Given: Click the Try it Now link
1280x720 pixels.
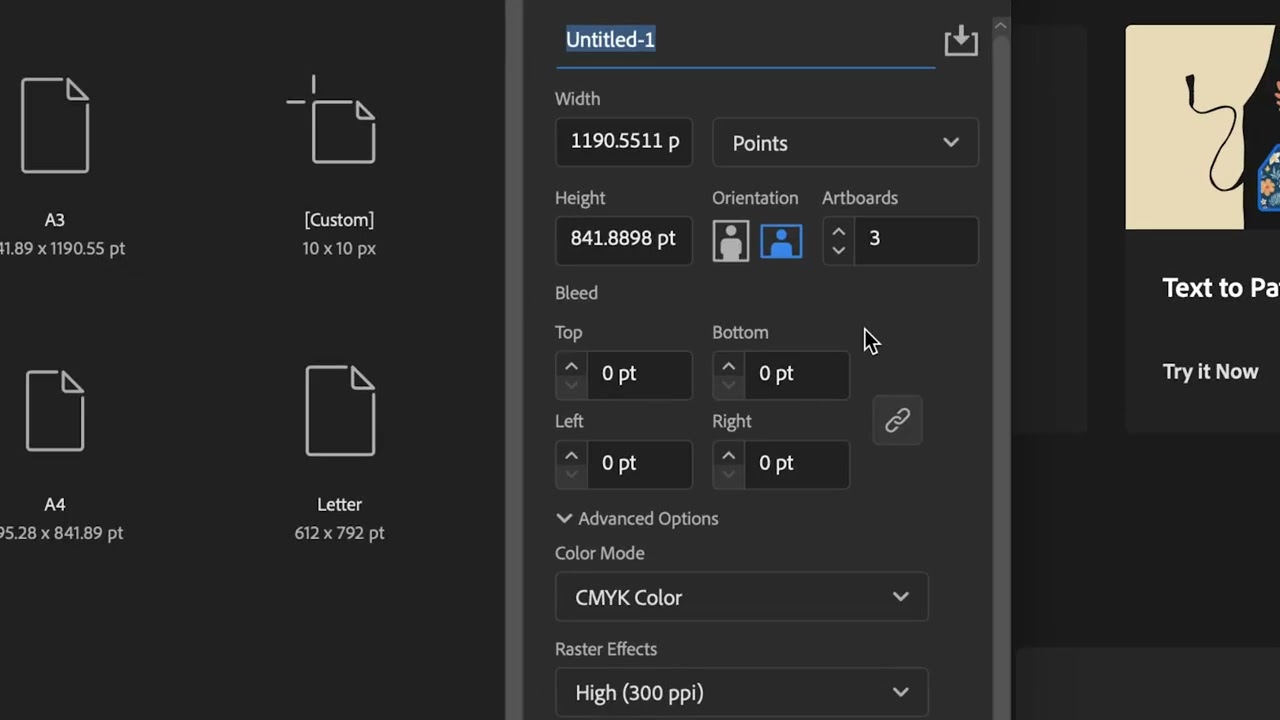Looking at the screenshot, I should [1210, 372].
